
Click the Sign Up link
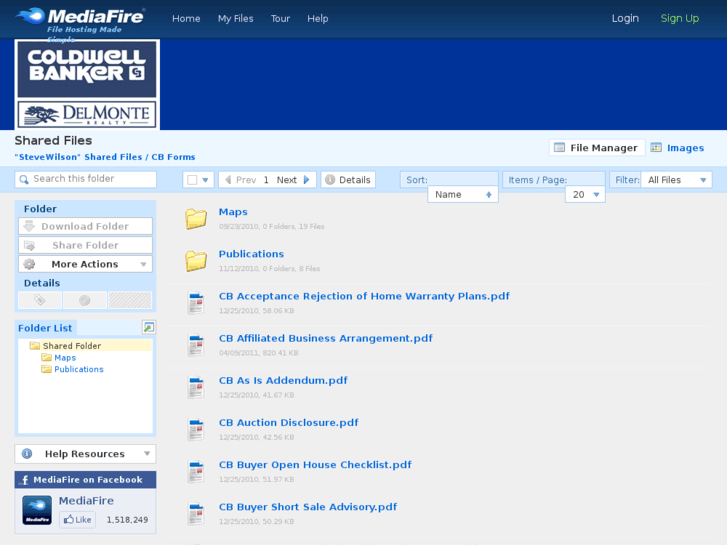[x=679, y=19]
